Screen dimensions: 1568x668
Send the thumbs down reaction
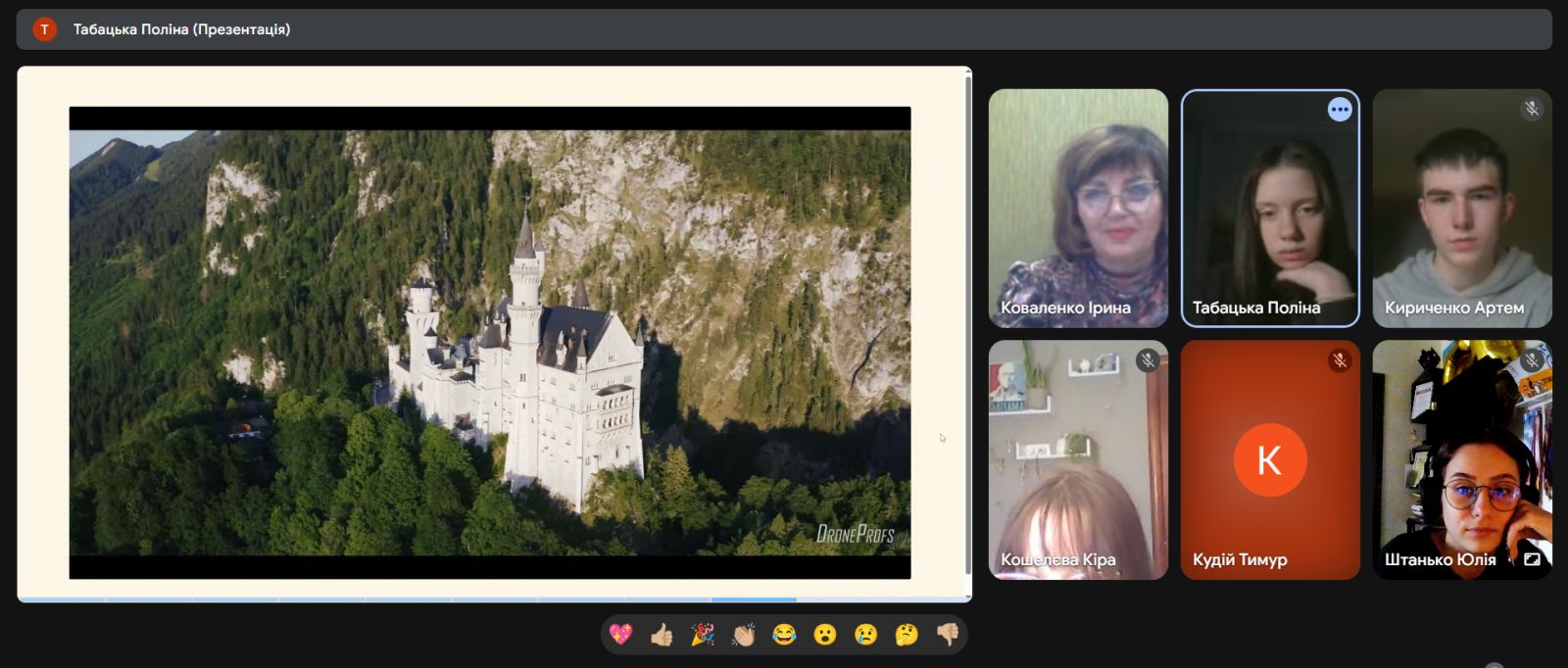(x=948, y=635)
